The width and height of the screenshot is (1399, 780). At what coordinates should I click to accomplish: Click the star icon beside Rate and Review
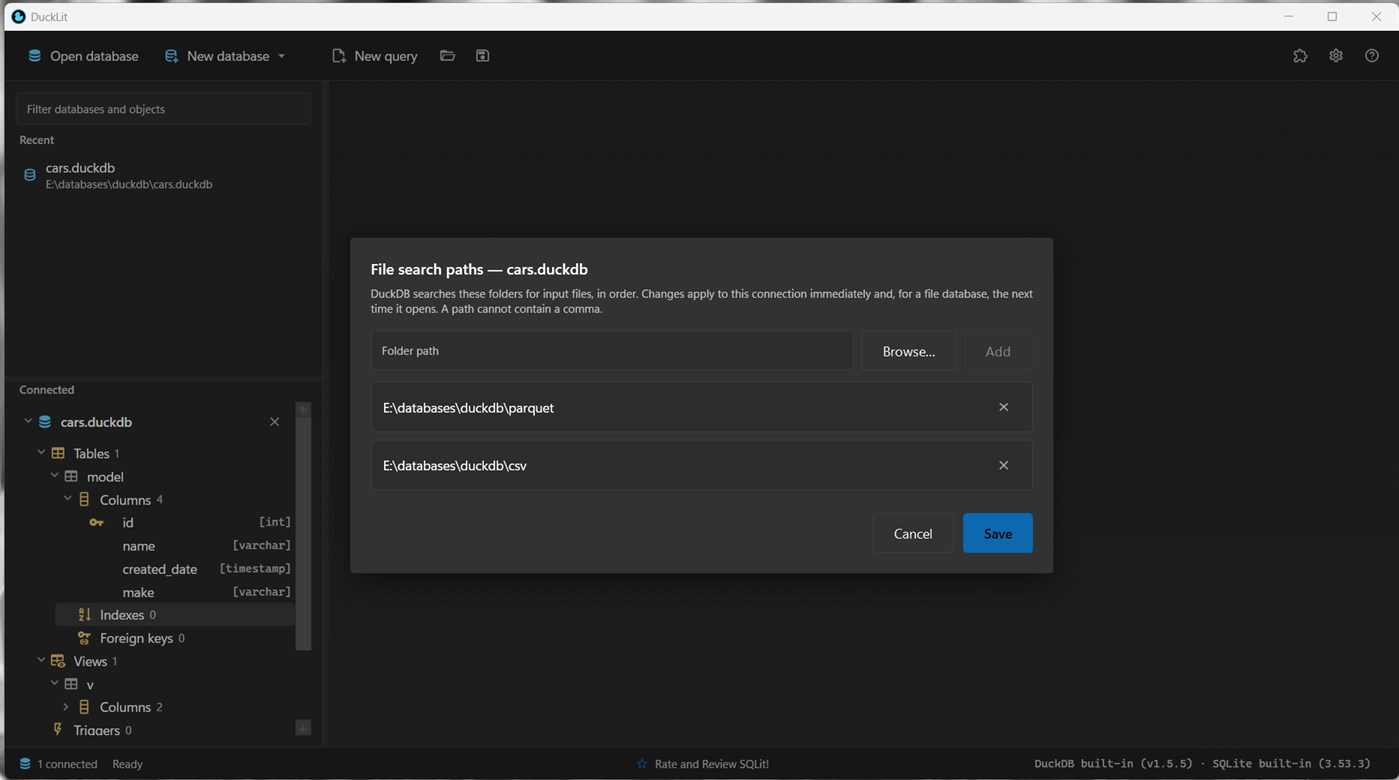pos(642,764)
